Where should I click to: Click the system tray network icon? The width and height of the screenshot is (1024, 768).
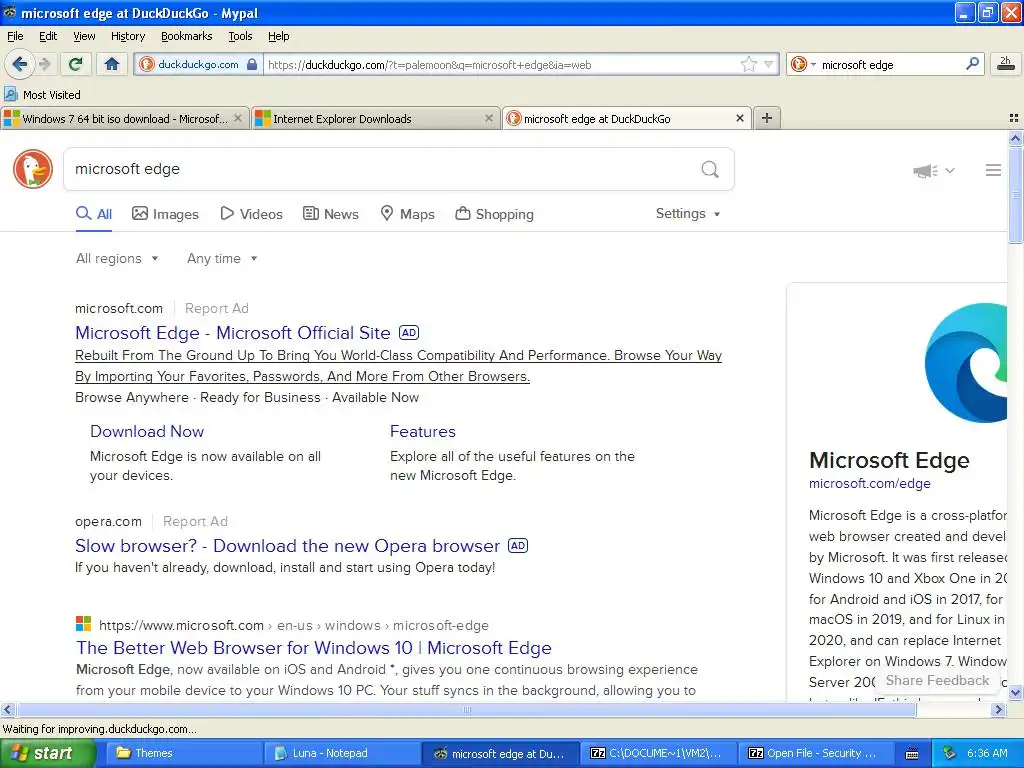tap(950, 753)
